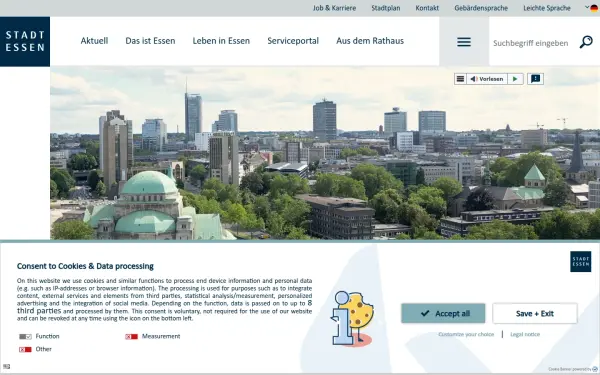The height and width of the screenshot is (375, 600).
Task: Follow the Job & Karriere link
Action: click(x=334, y=8)
